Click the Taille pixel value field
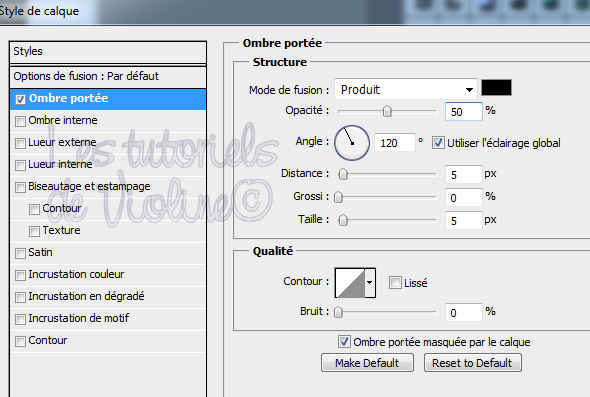 pos(464,220)
